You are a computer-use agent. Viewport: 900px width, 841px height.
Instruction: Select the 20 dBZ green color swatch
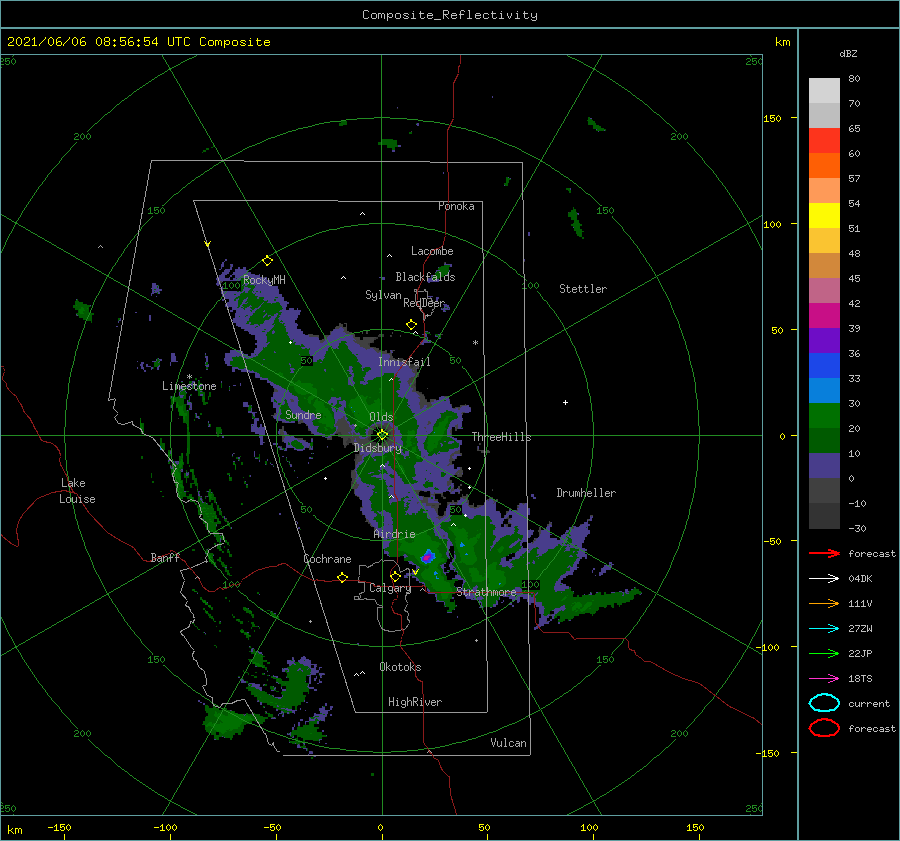click(x=824, y=415)
